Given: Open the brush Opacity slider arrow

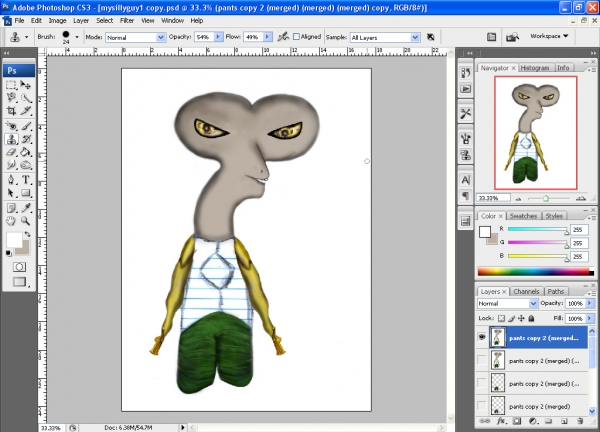Looking at the screenshot, I should (x=218, y=37).
